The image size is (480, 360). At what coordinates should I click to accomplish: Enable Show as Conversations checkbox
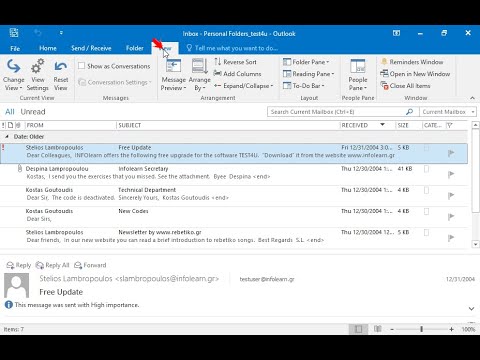[81, 66]
